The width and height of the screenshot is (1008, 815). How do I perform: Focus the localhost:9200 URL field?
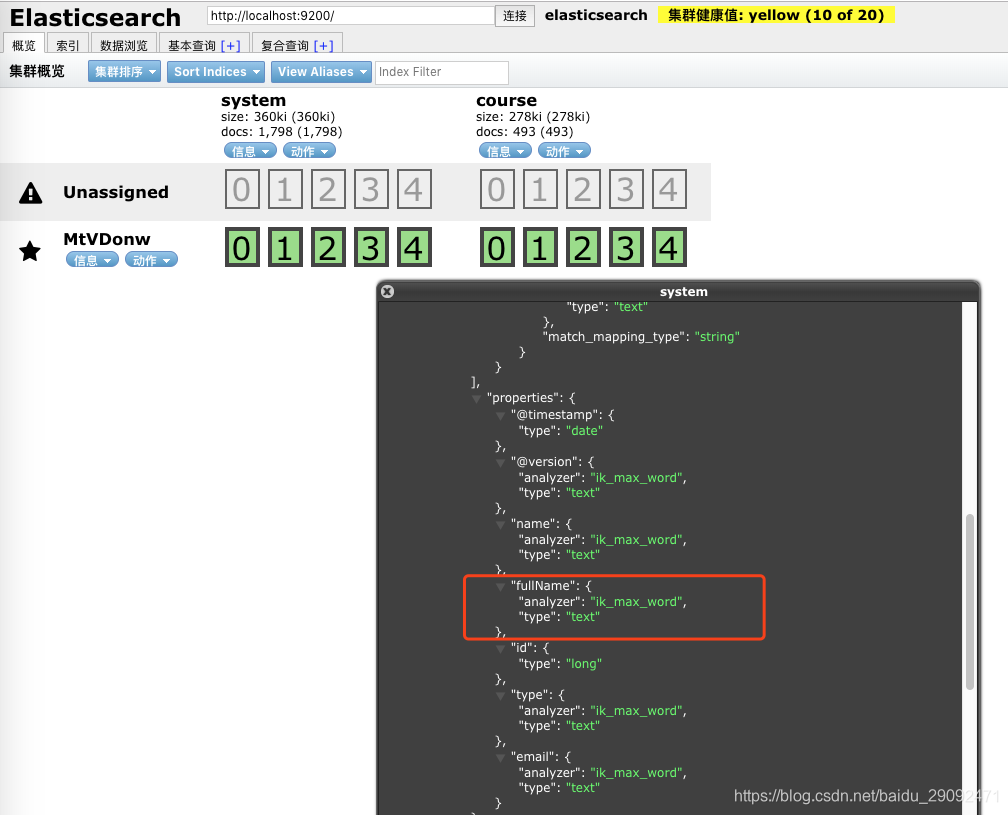351,15
